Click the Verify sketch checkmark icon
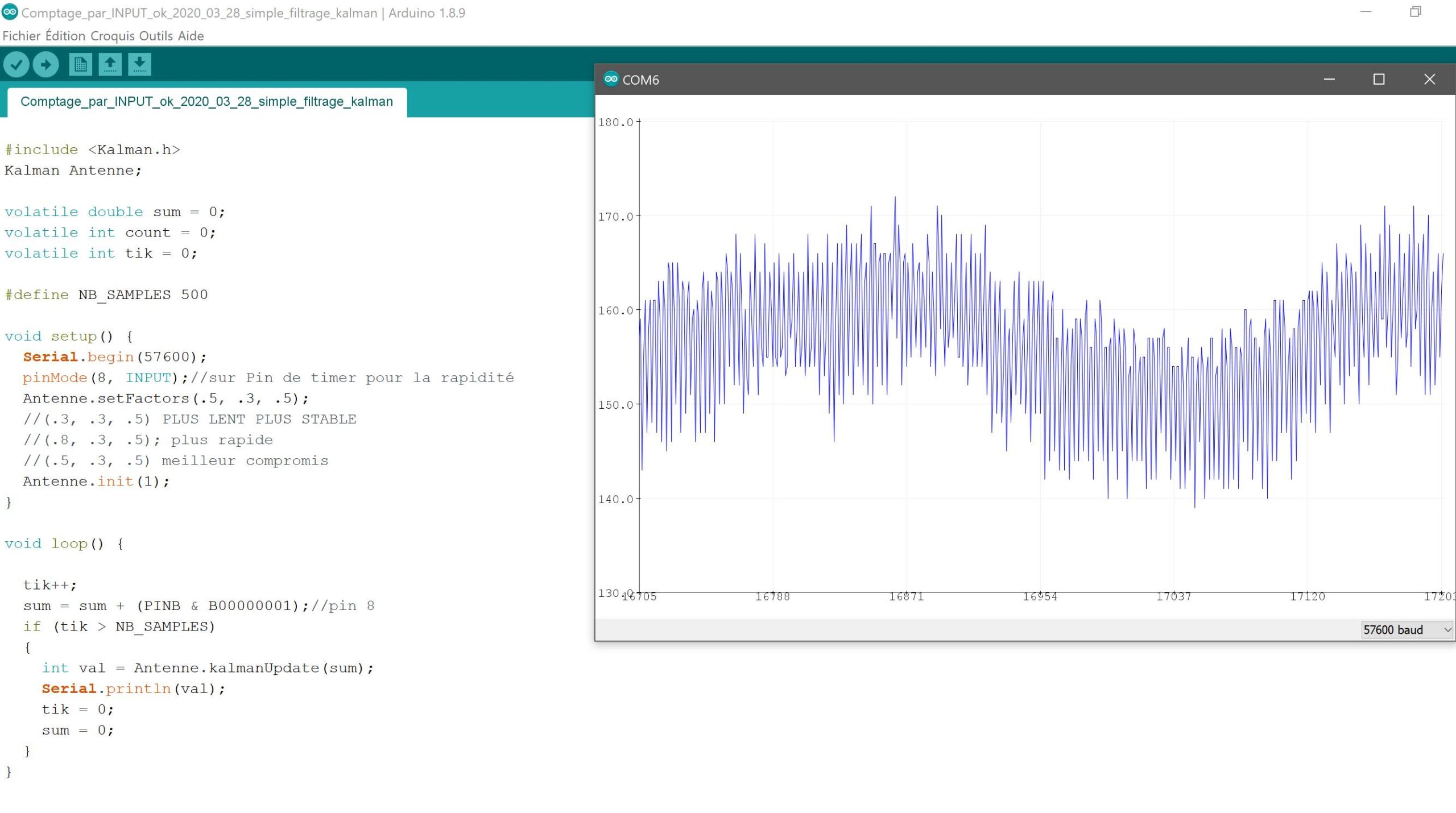The image size is (1456, 813). tap(16, 64)
